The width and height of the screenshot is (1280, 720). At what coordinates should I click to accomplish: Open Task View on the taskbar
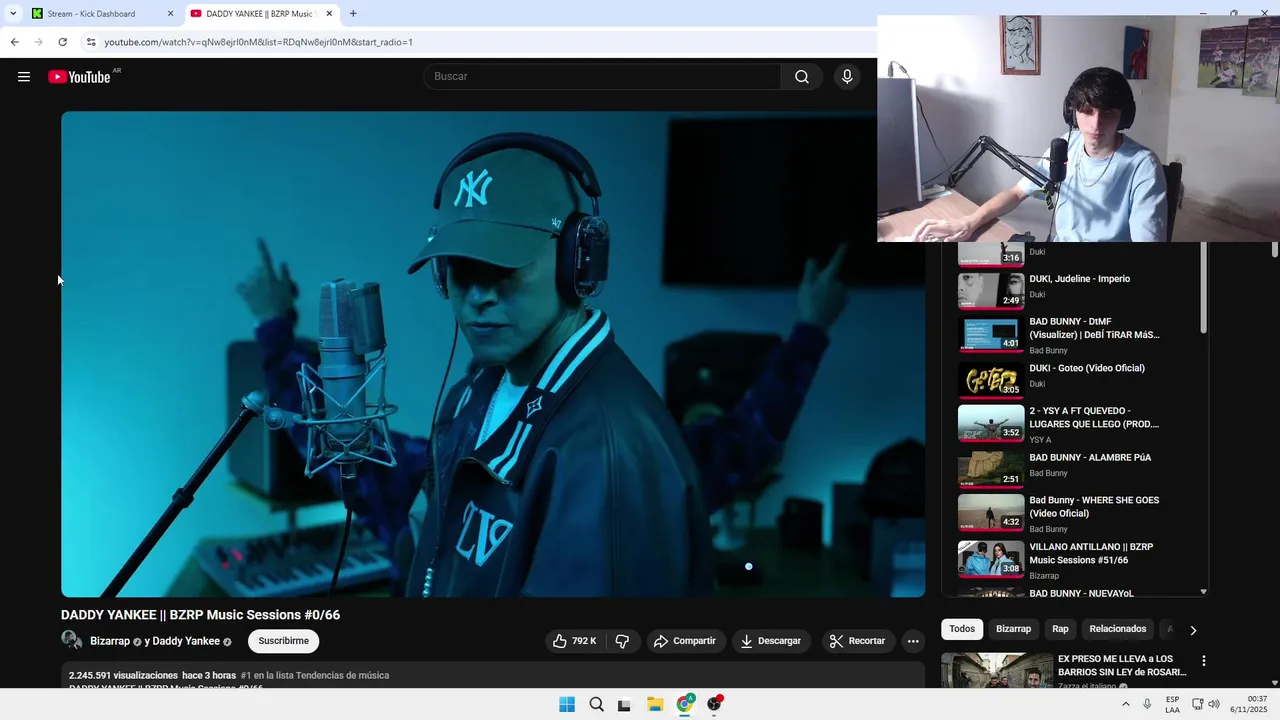click(x=625, y=704)
